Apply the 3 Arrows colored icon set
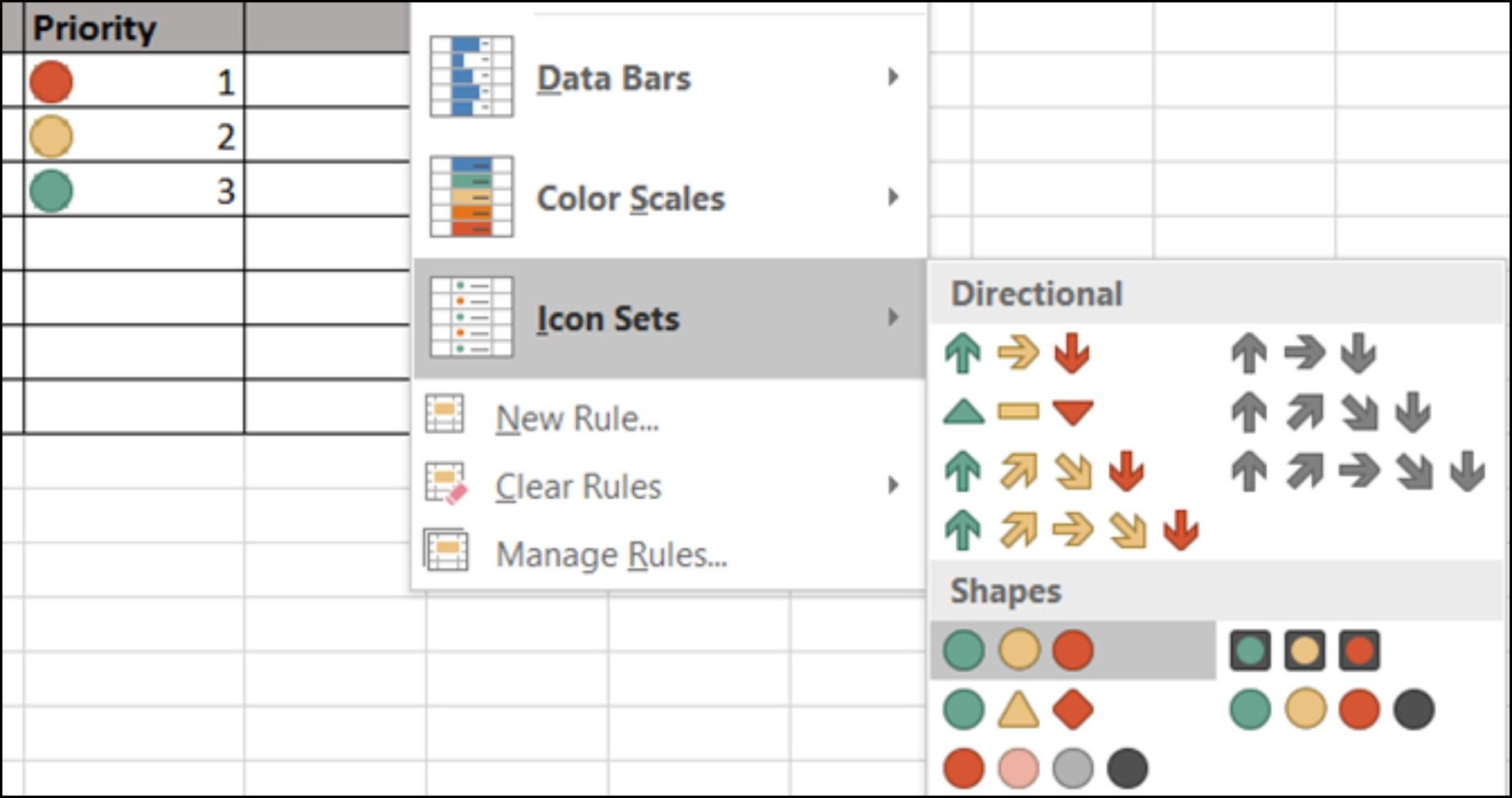Image resolution: width=1512 pixels, height=798 pixels. [x=1018, y=353]
